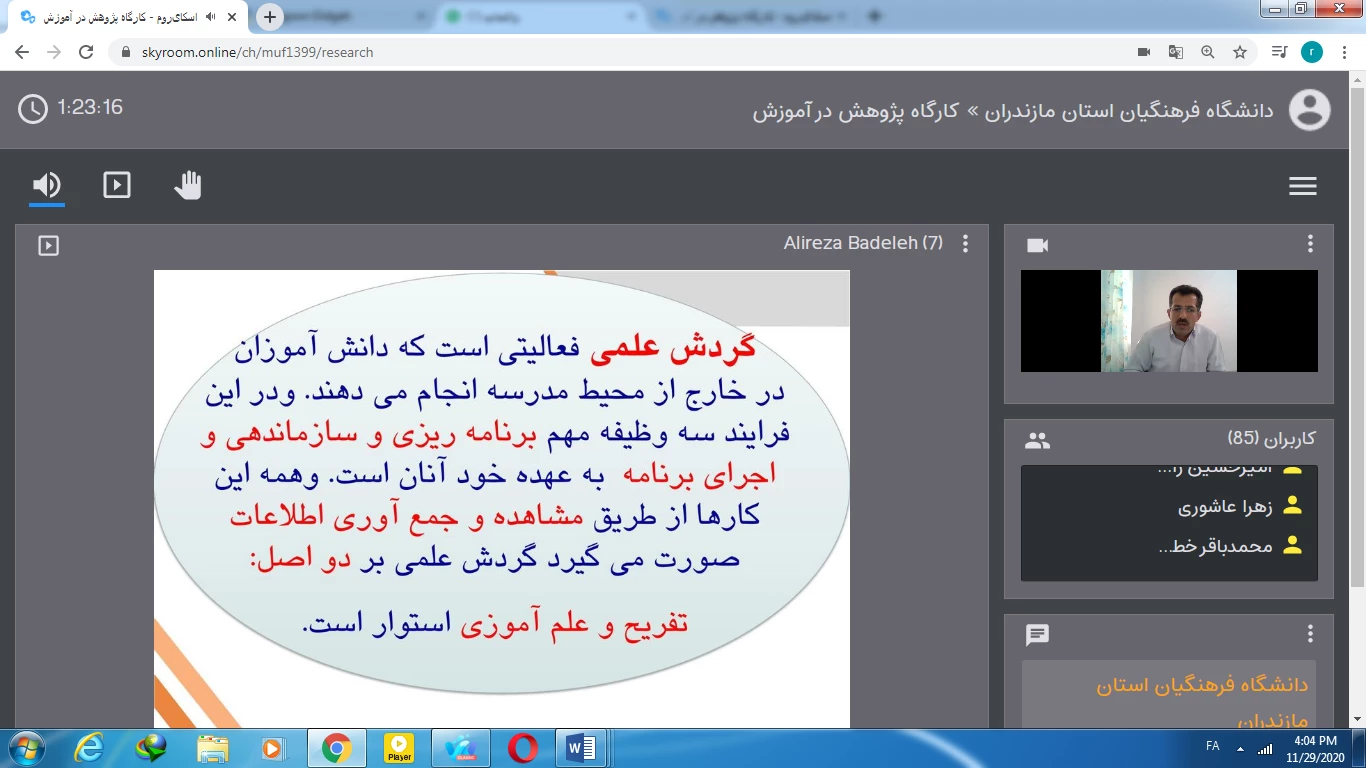The image size is (1366, 768).
Task: Click the user profile avatar icon
Action: pos(1309,109)
